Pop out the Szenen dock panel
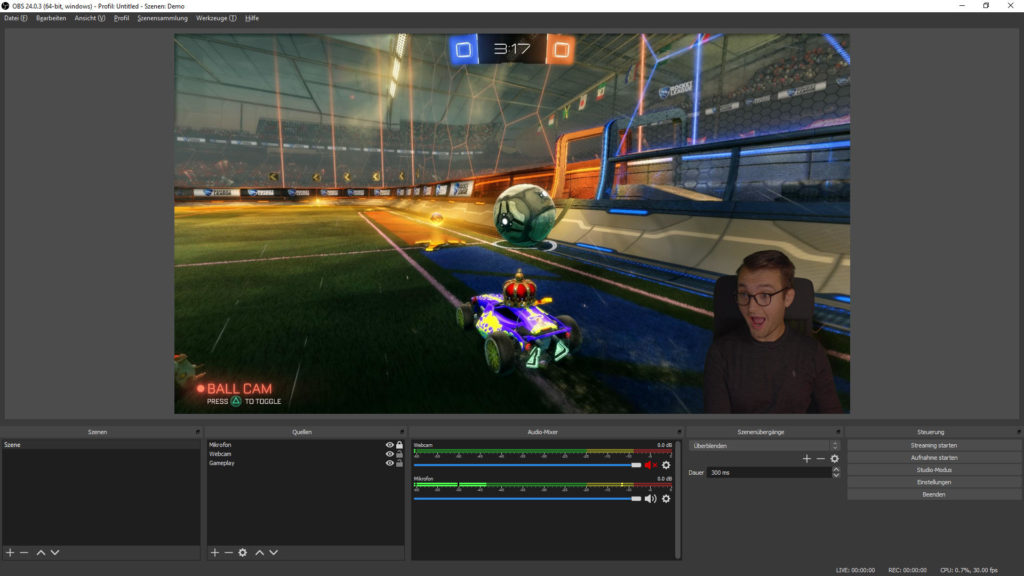This screenshot has width=1024, height=576. (x=197, y=432)
